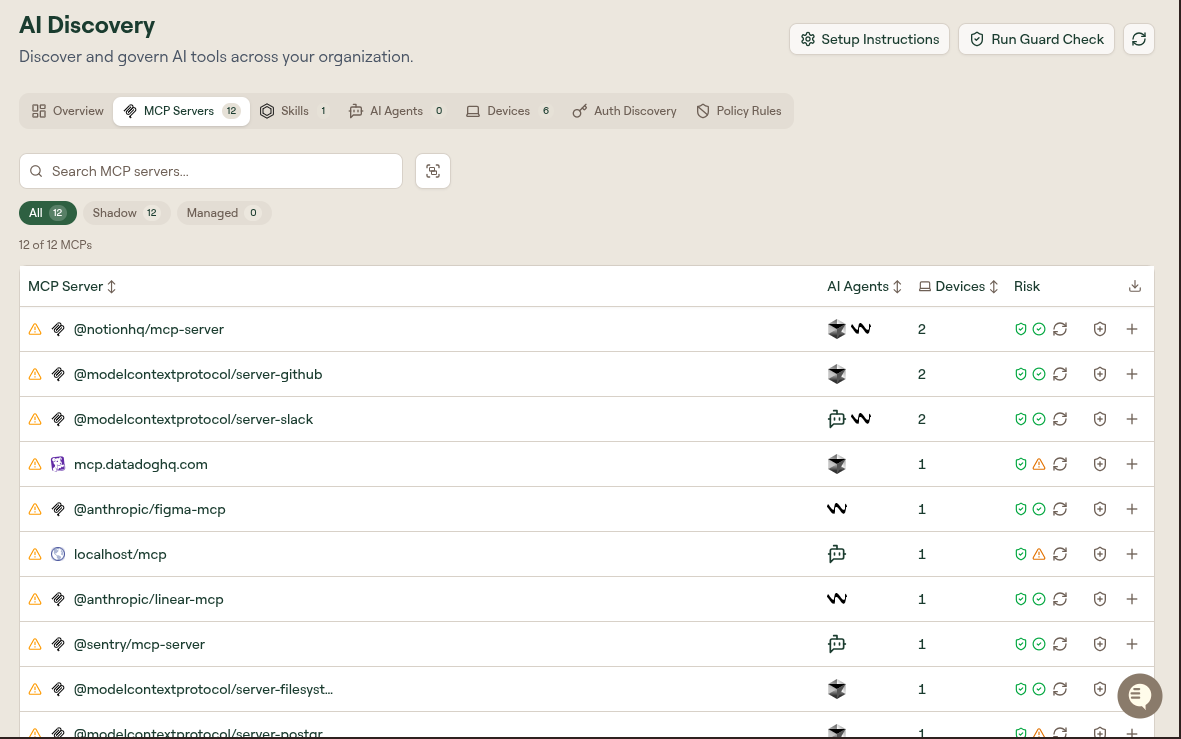Click the '12 of 12 MCPs' count text

56,245
